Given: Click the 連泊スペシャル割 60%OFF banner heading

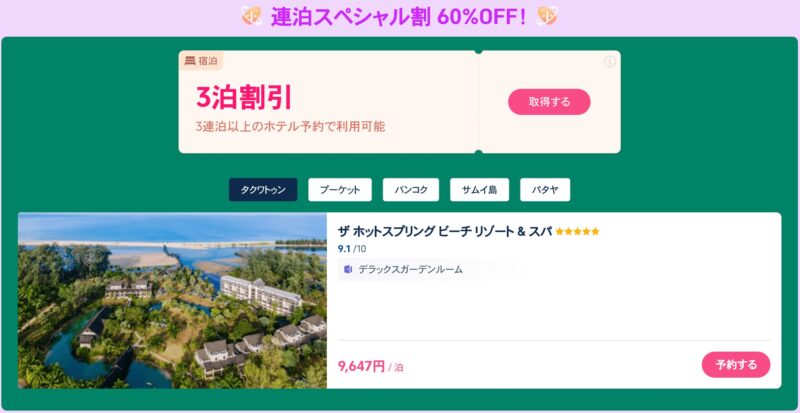Looking at the screenshot, I should (x=398, y=17).
